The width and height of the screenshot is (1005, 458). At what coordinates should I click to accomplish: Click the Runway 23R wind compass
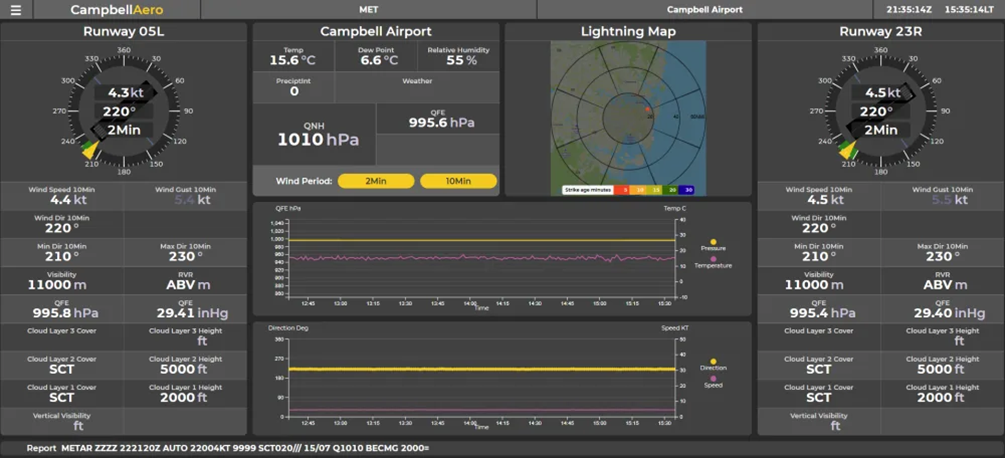[x=880, y=111]
